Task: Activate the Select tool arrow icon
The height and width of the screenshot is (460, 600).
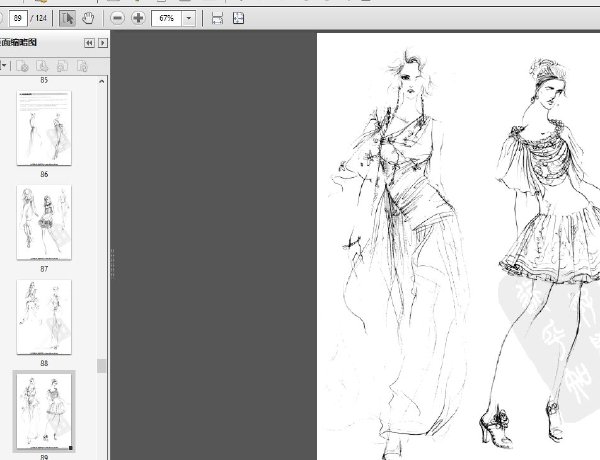Action: point(67,18)
